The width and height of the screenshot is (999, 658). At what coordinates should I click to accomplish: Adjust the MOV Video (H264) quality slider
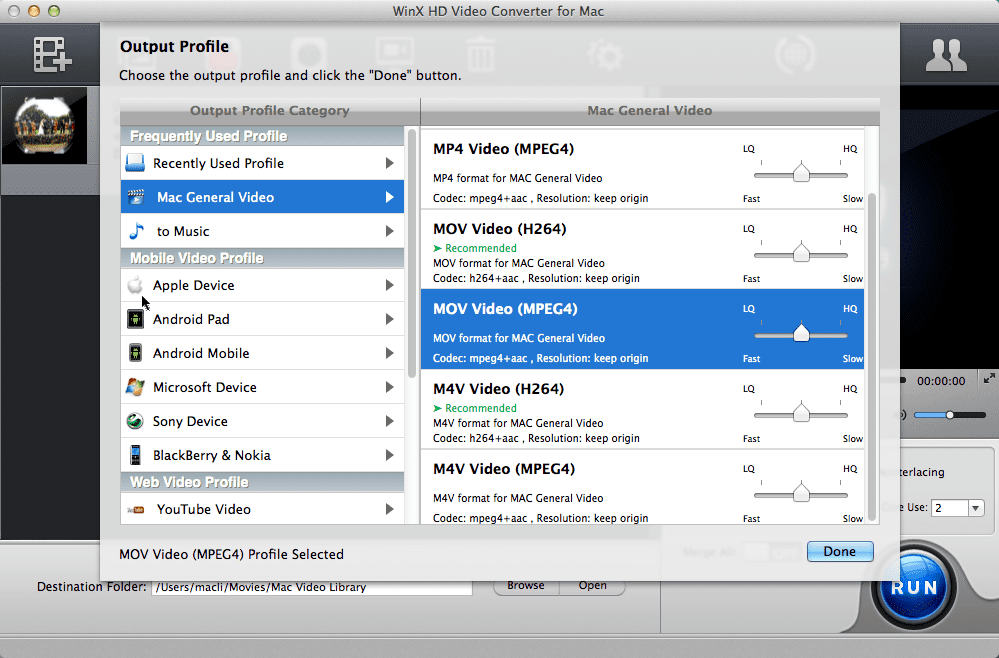(800, 253)
